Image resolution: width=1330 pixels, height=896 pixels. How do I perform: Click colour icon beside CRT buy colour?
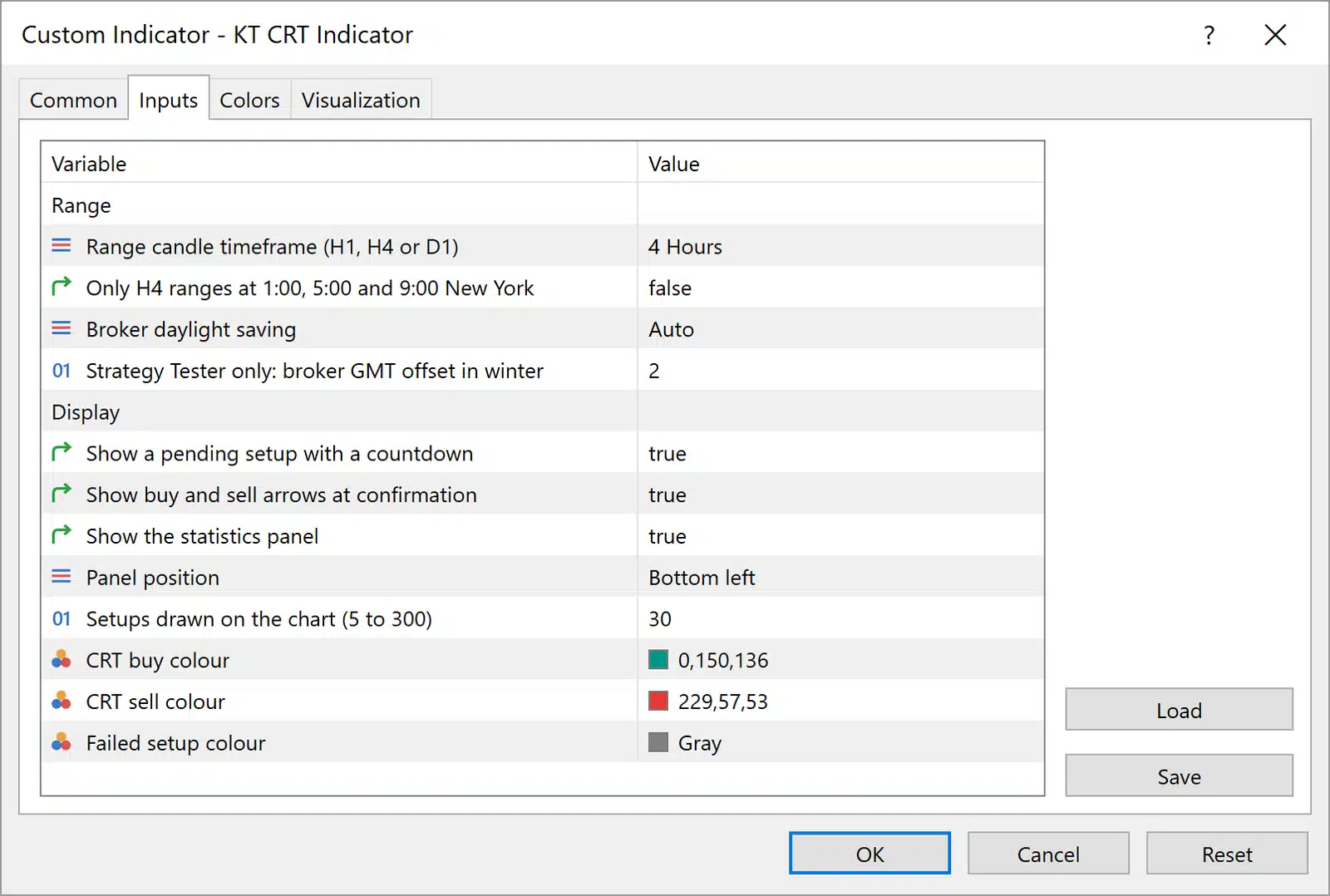[x=62, y=660]
